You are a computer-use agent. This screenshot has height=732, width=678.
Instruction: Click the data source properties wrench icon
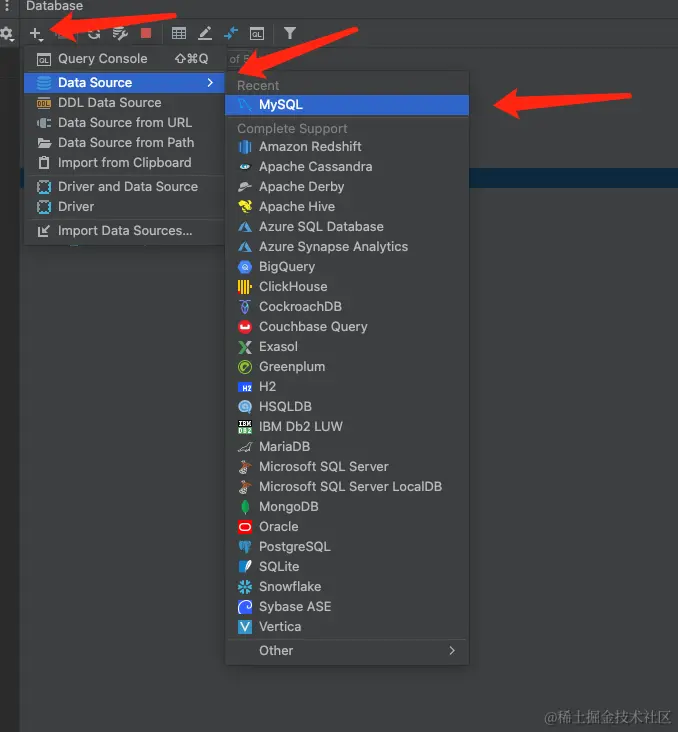[120, 34]
